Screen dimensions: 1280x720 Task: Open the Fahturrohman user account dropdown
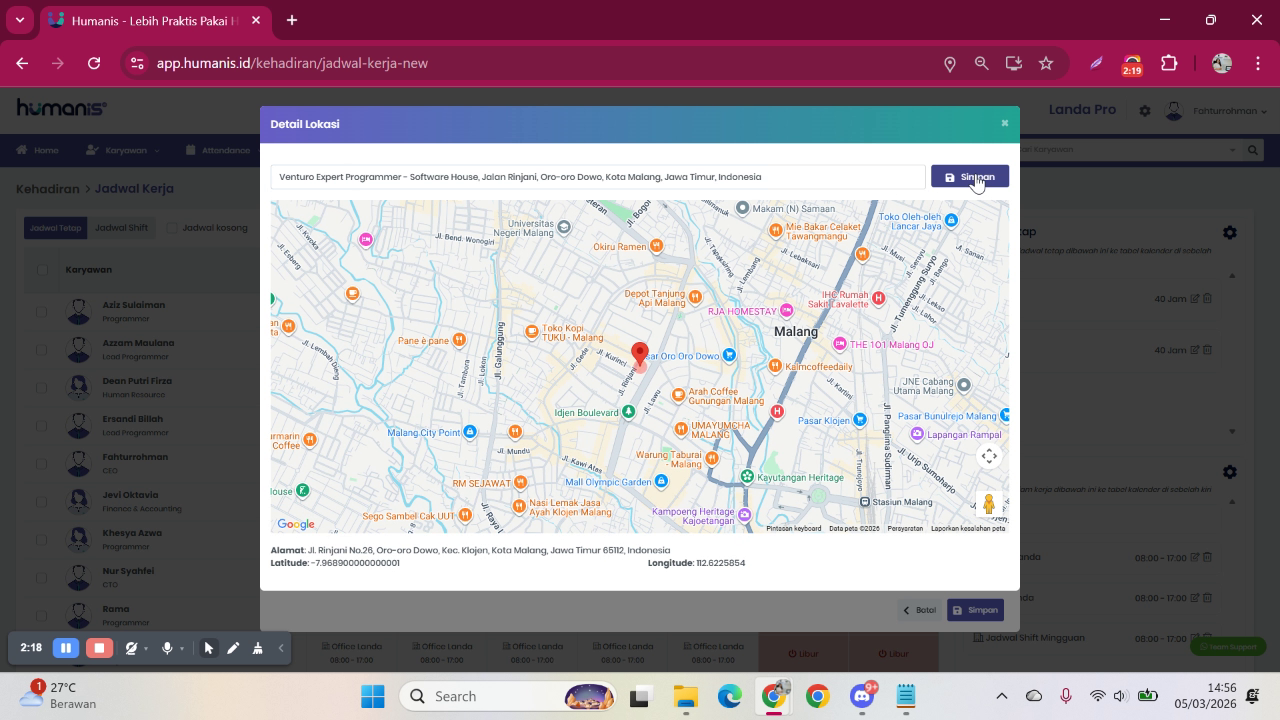point(1217,111)
